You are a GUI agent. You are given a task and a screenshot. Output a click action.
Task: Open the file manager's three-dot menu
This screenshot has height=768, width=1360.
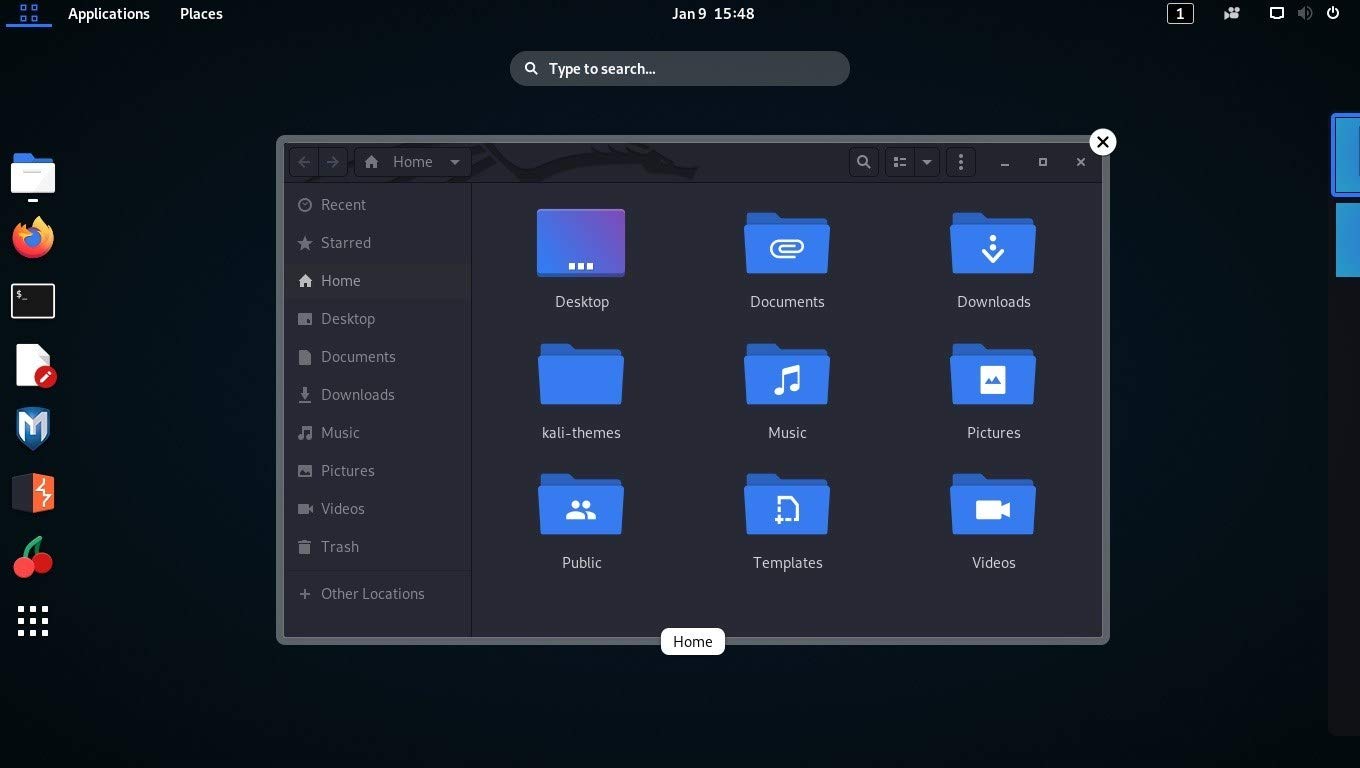click(960, 162)
